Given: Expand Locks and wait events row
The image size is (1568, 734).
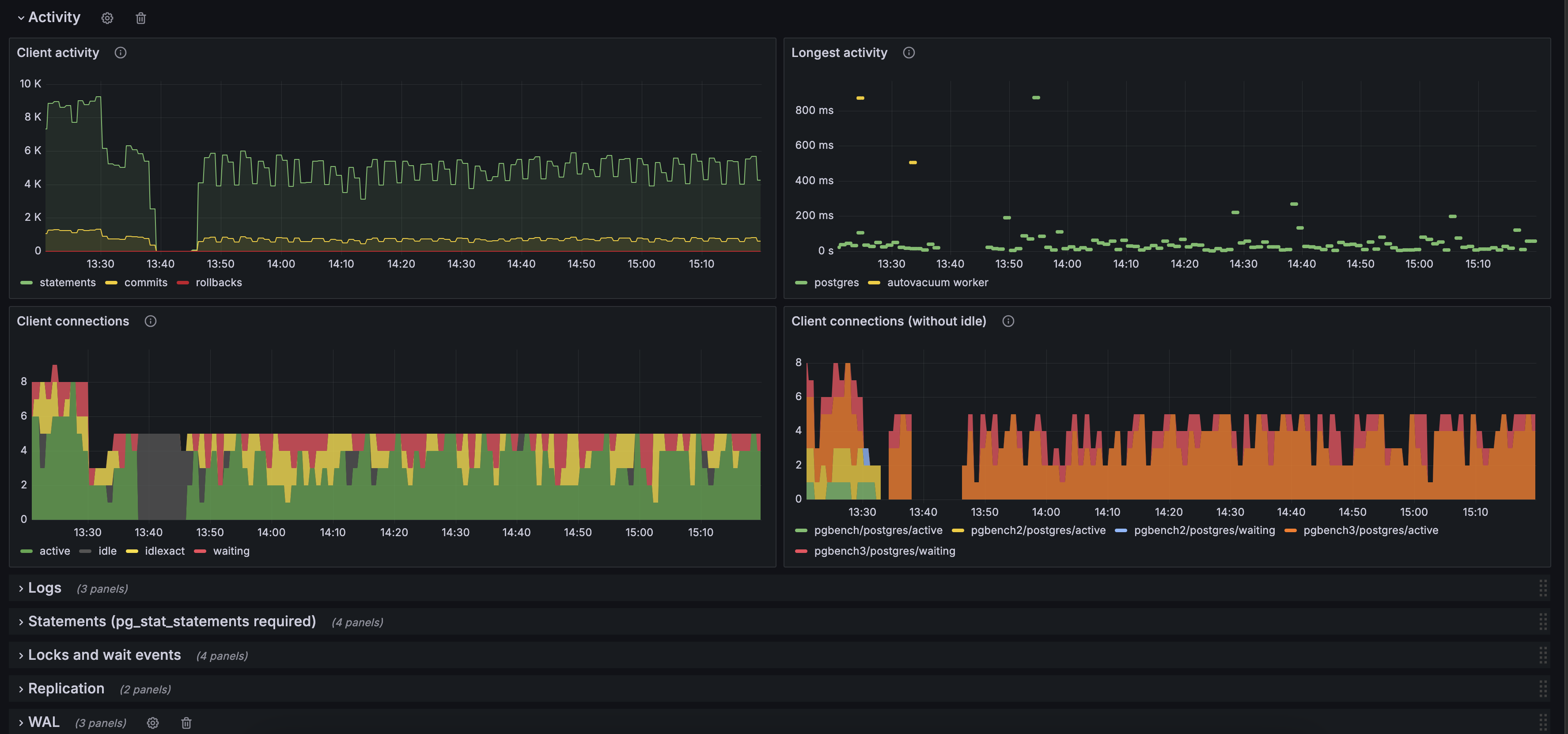Looking at the screenshot, I should [104, 655].
